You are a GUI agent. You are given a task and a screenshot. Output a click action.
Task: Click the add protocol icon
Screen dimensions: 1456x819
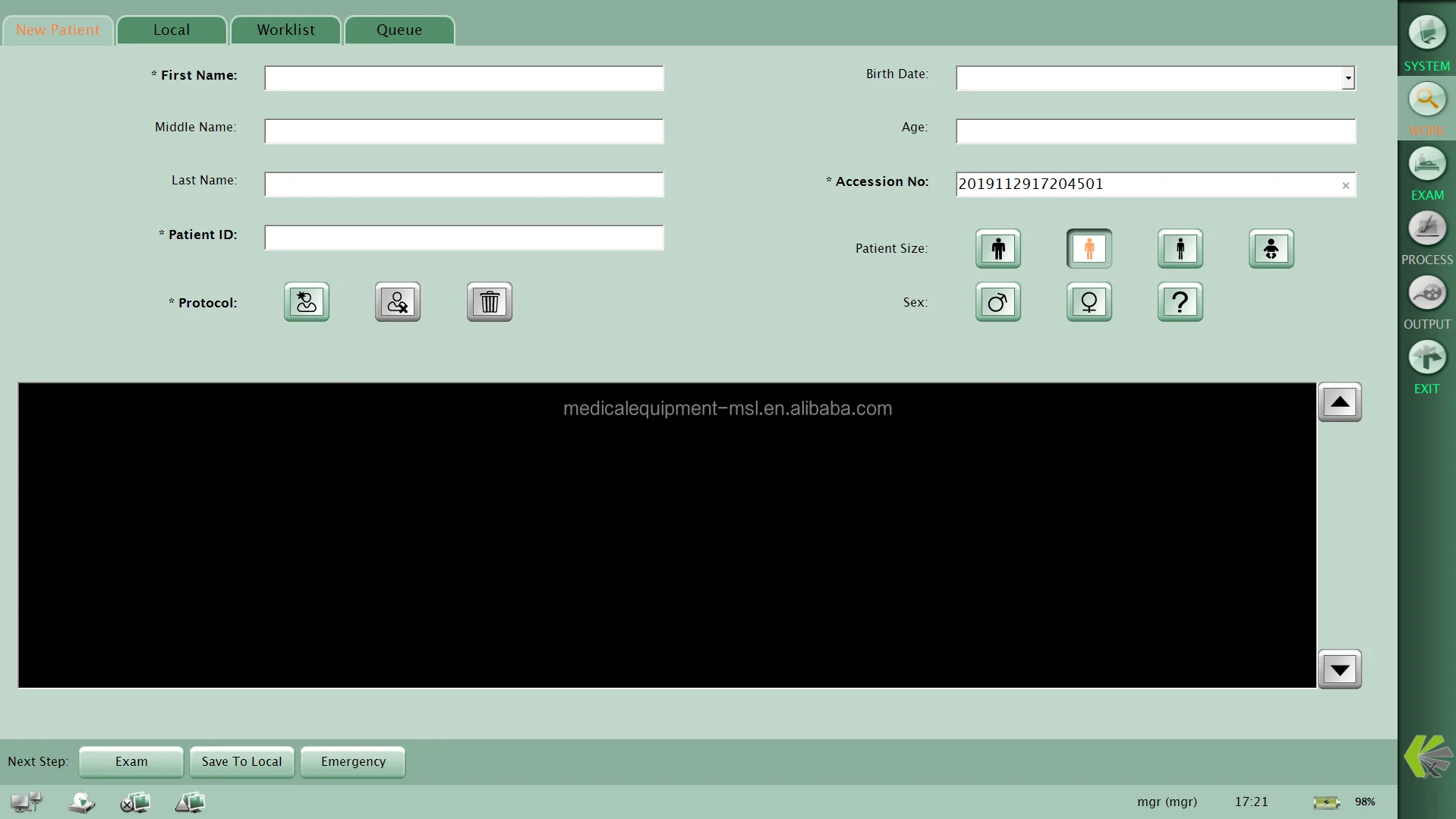point(307,302)
